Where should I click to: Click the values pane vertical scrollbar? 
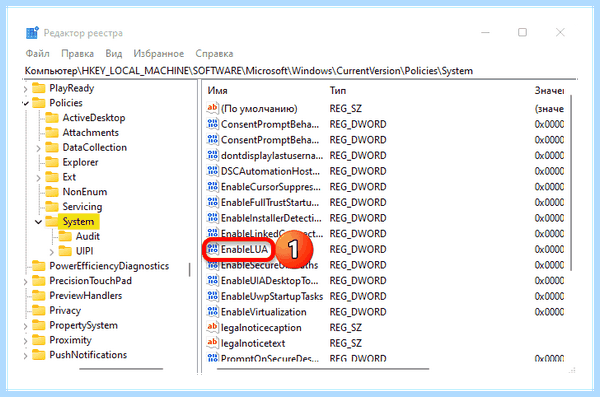click(571, 183)
